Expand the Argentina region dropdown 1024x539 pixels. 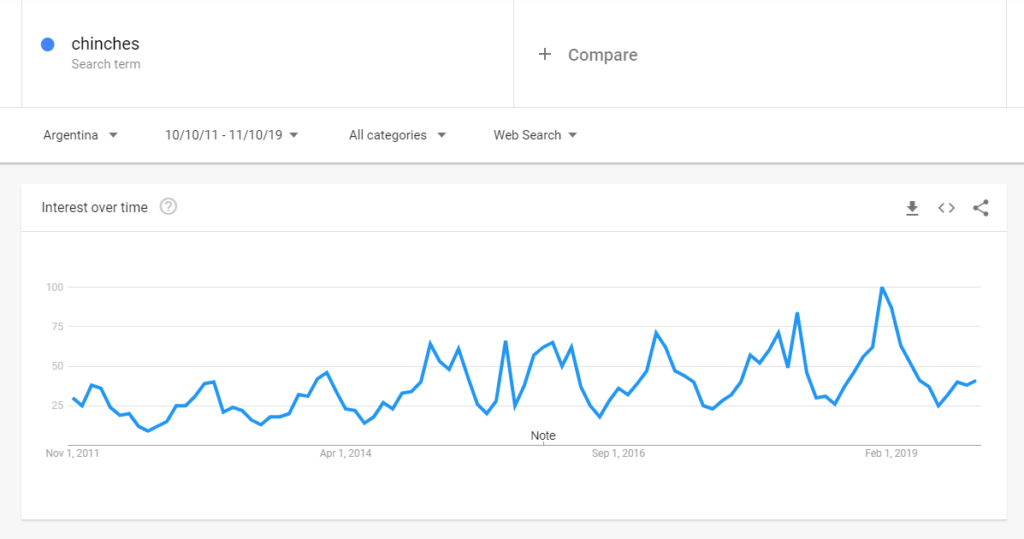80,135
